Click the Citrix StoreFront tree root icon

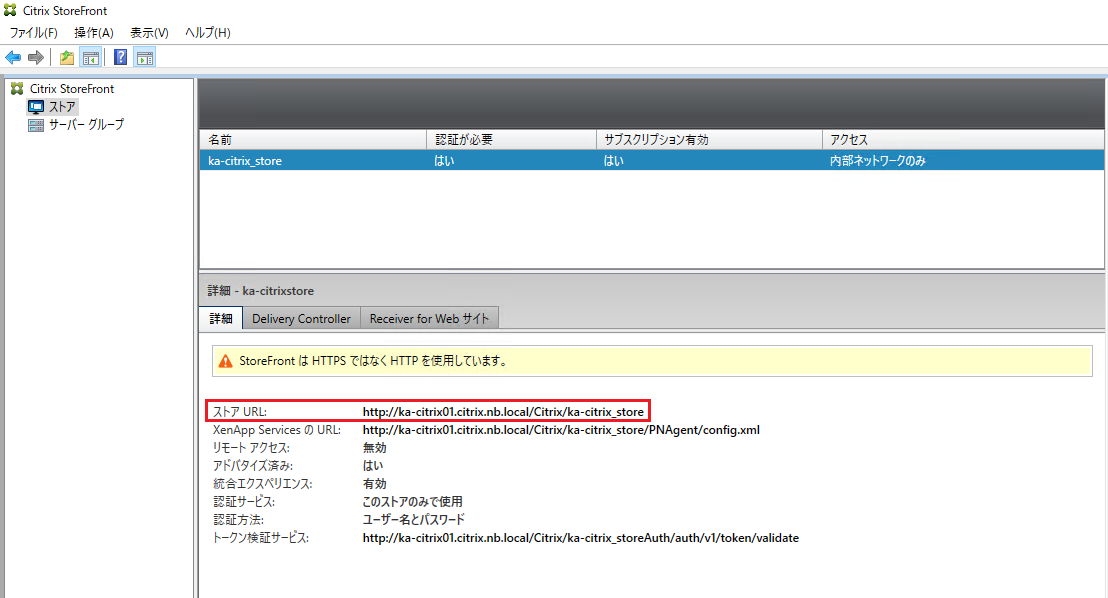[18, 88]
